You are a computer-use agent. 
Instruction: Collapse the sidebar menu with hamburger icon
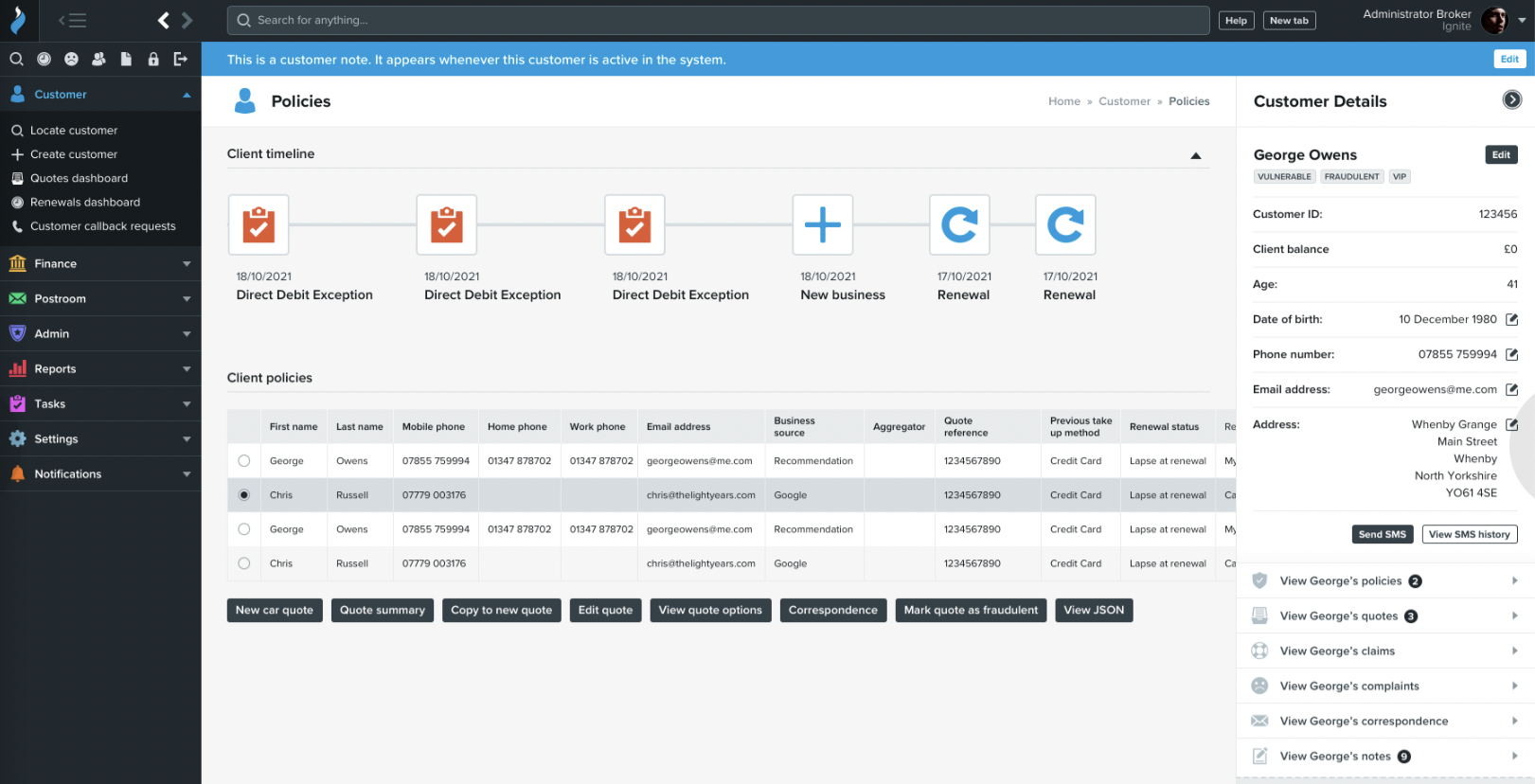[x=73, y=20]
